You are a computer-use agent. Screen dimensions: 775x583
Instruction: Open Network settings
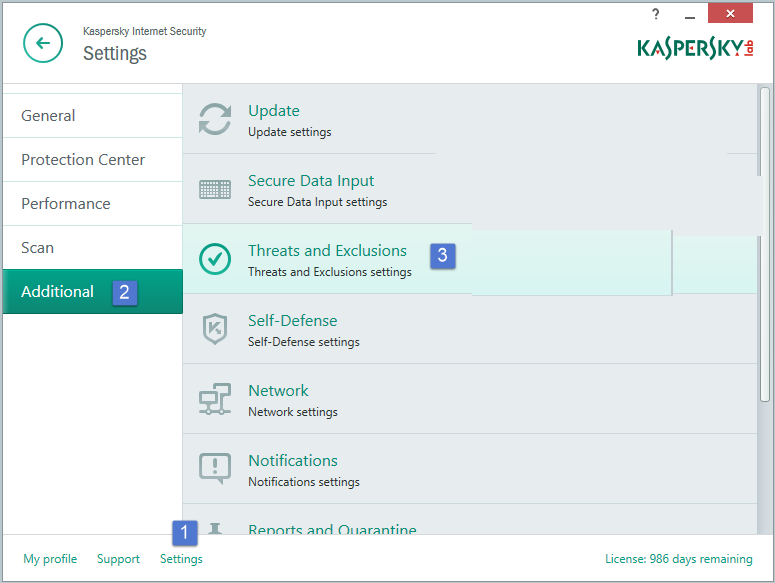click(x=278, y=390)
